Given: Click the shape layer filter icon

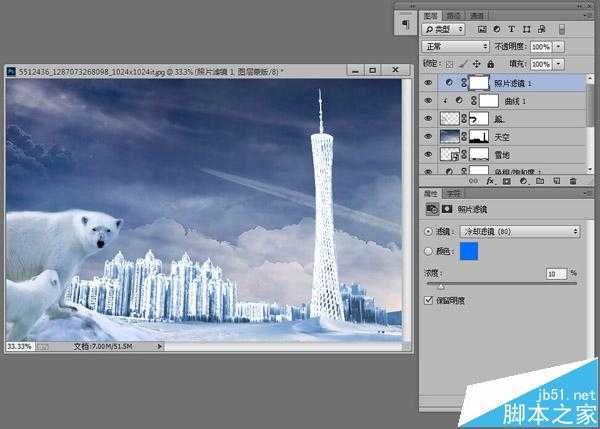Looking at the screenshot, I should point(527,29).
